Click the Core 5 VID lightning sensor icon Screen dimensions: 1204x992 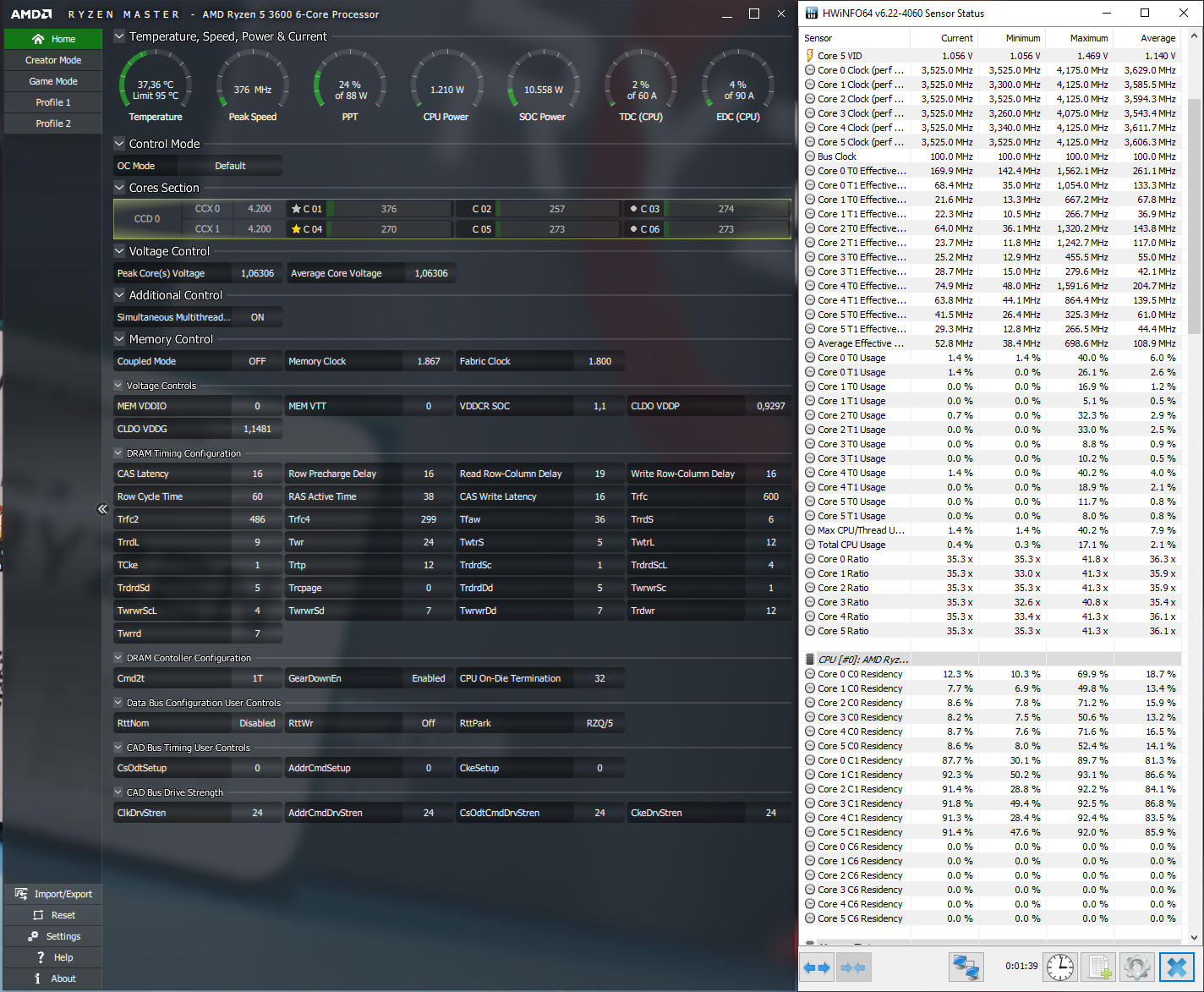click(810, 56)
